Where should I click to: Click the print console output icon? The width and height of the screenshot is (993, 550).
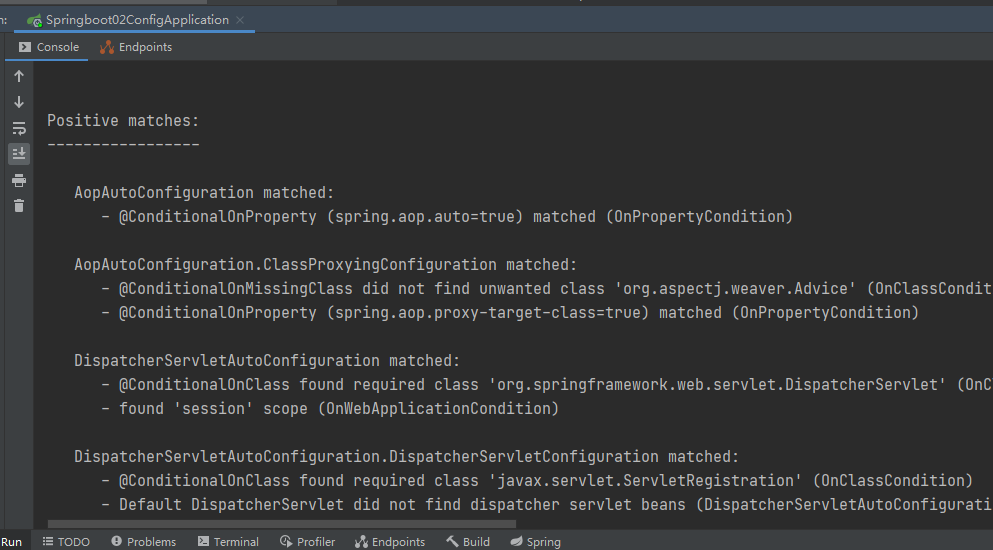click(19, 181)
